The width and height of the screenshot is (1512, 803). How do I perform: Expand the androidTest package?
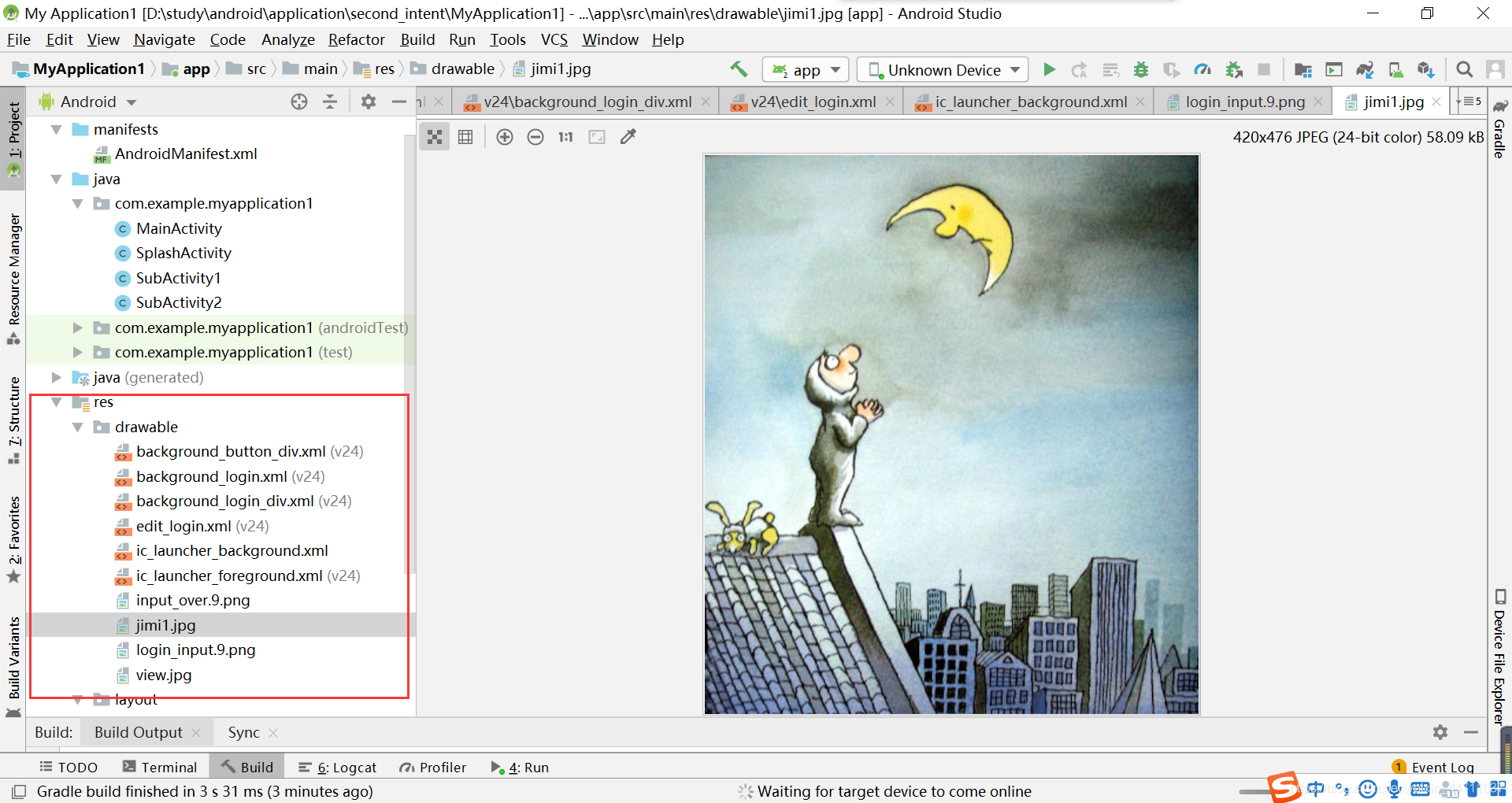pyautogui.click(x=77, y=327)
